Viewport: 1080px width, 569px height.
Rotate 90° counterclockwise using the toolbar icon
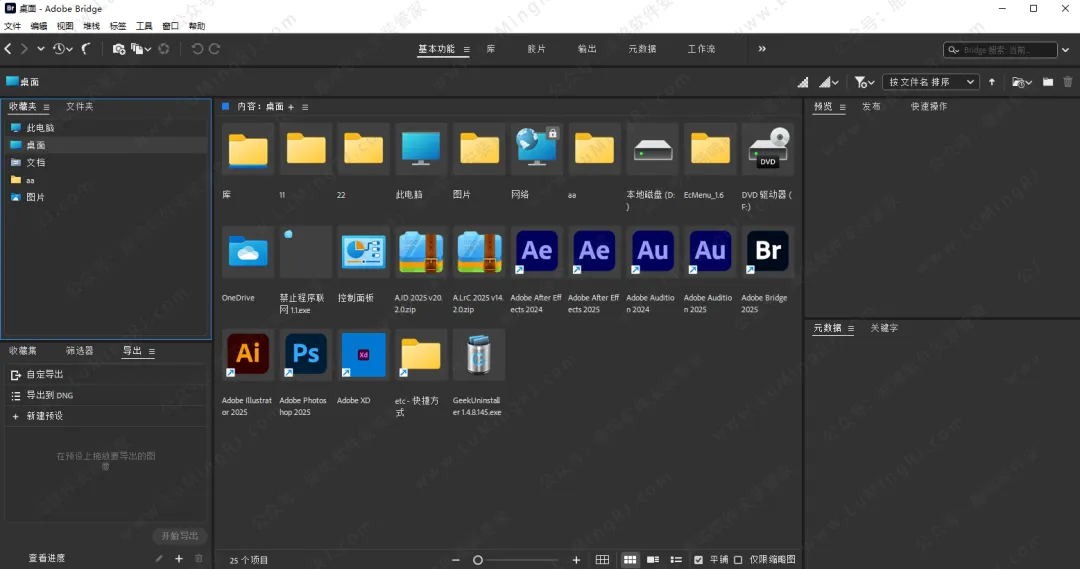point(197,49)
